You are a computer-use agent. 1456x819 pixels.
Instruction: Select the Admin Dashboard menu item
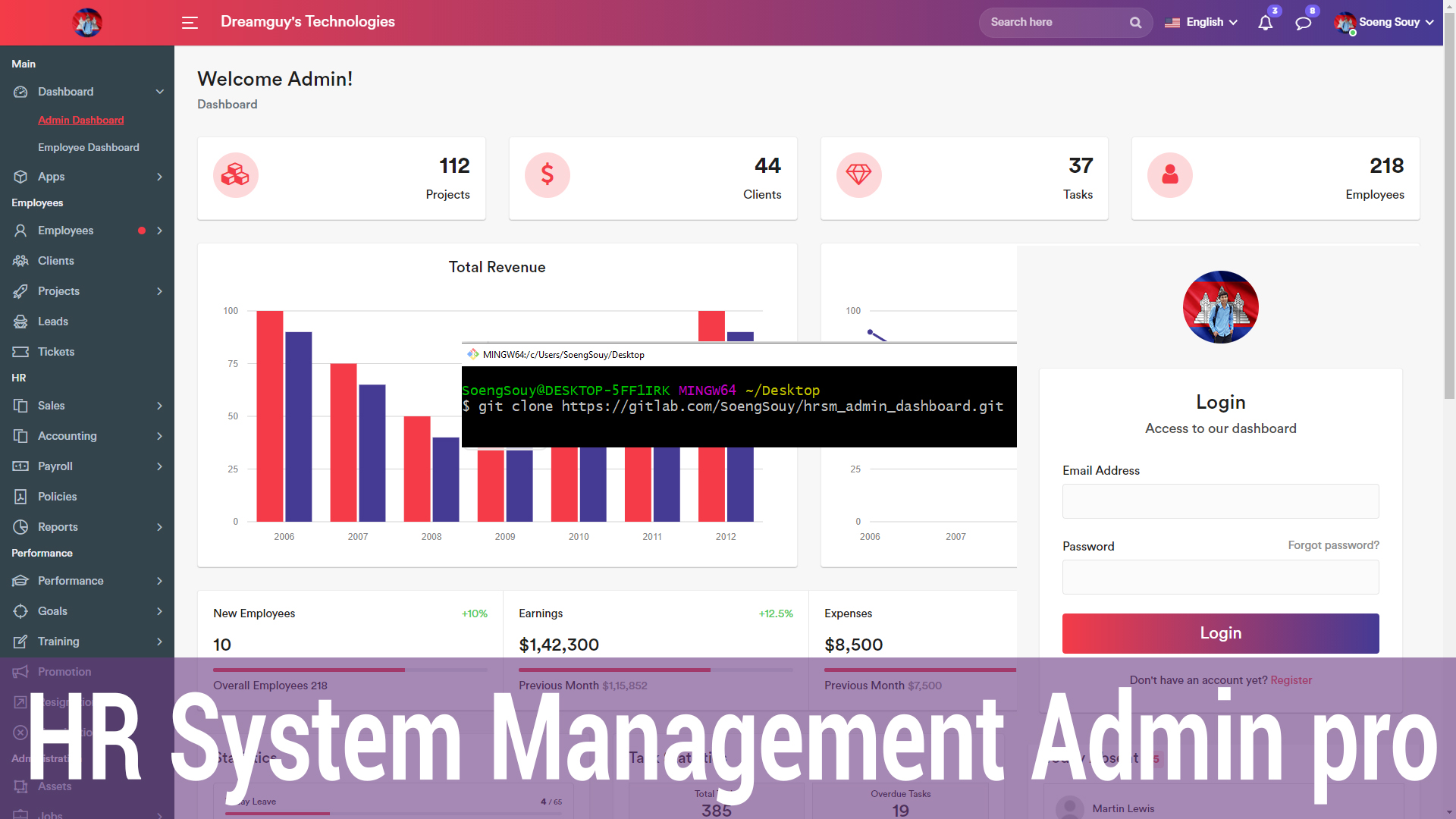pos(81,120)
